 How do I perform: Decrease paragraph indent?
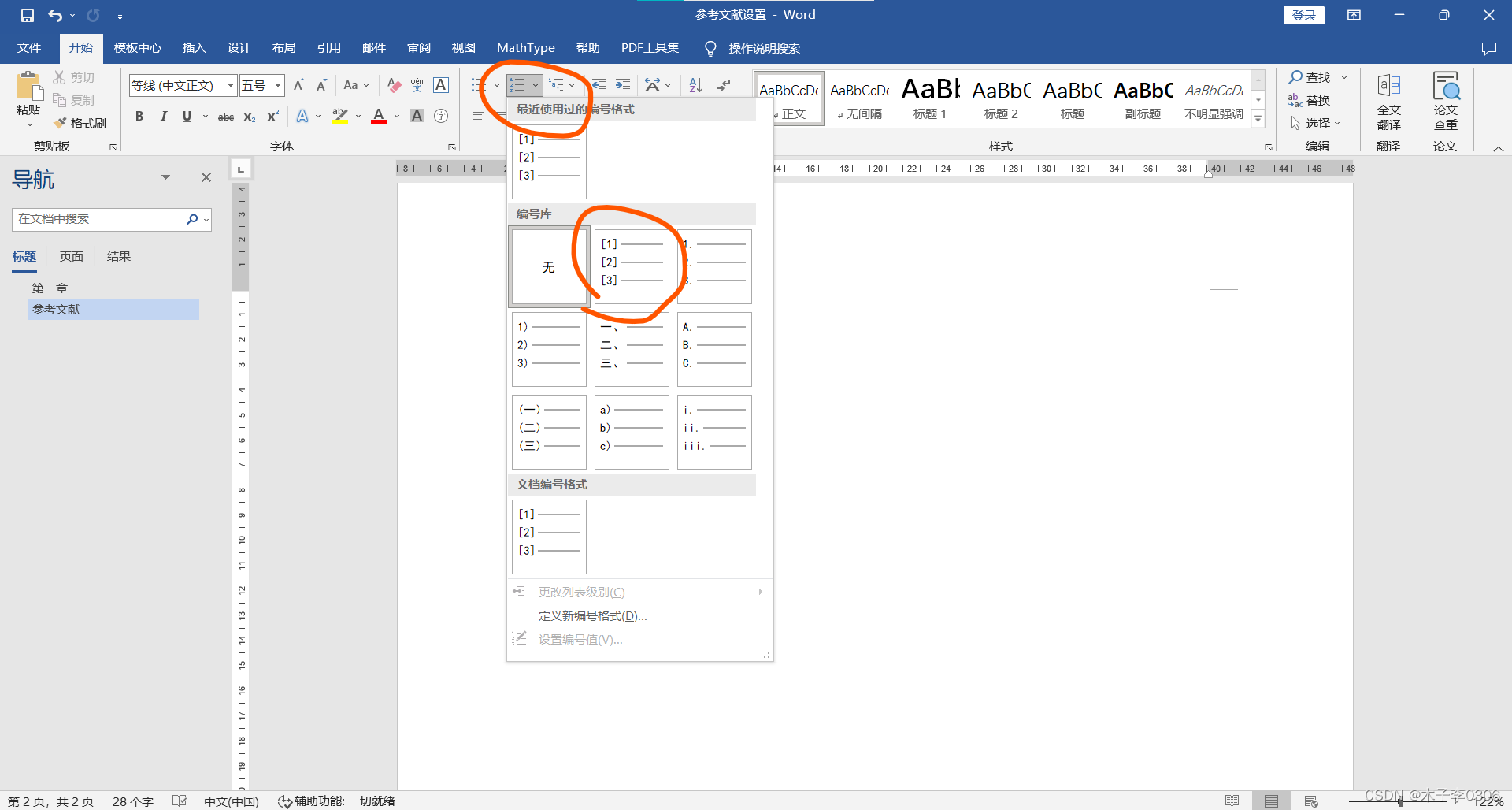pyautogui.click(x=599, y=85)
